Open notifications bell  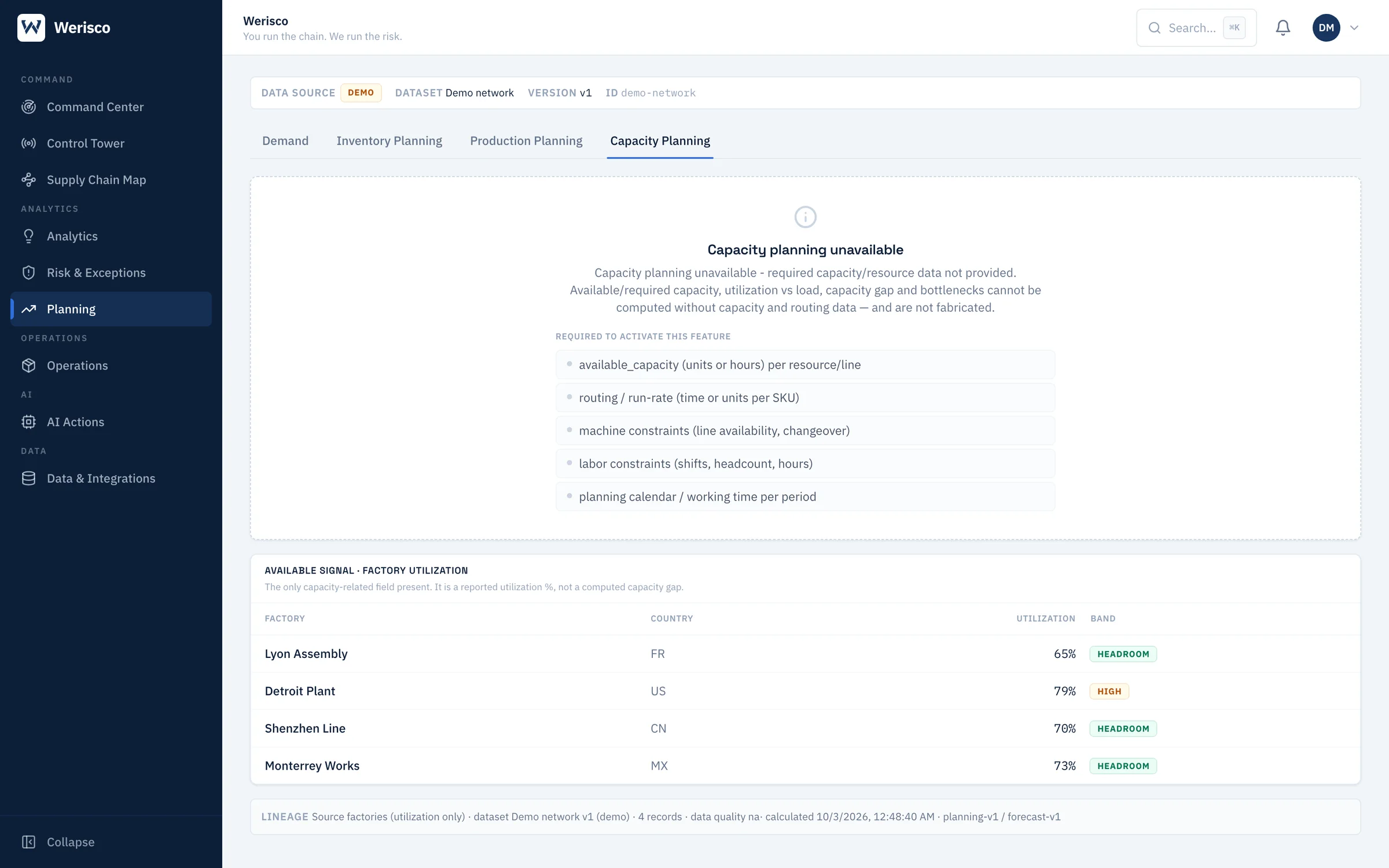click(1283, 28)
